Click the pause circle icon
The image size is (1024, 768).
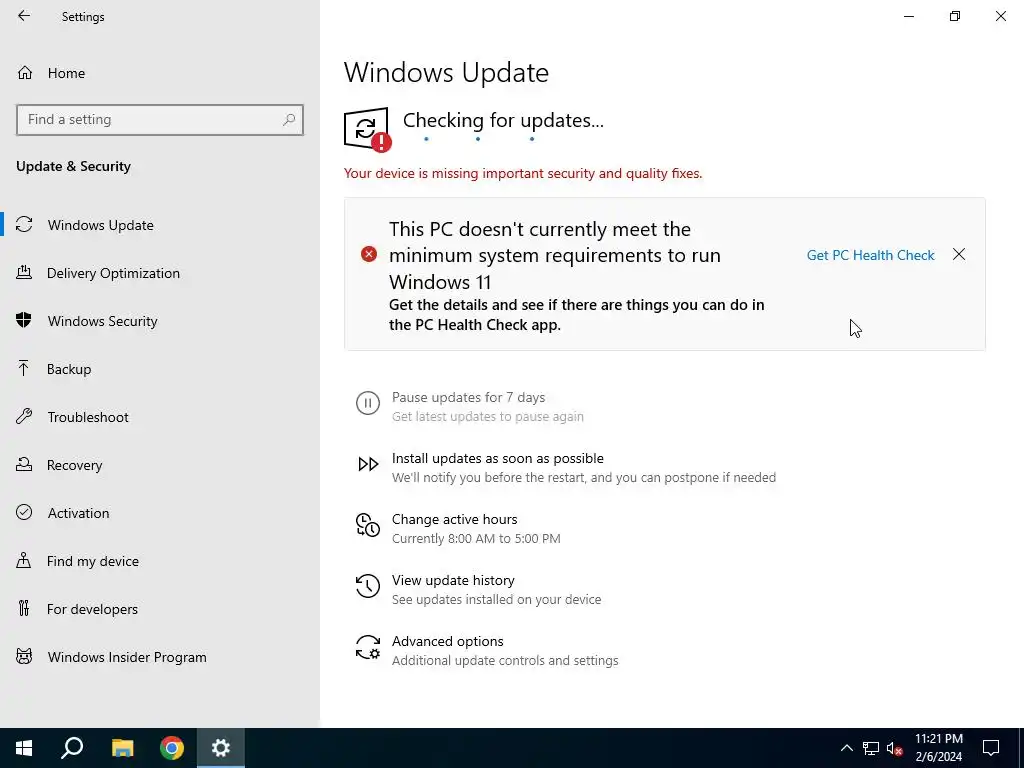click(368, 403)
